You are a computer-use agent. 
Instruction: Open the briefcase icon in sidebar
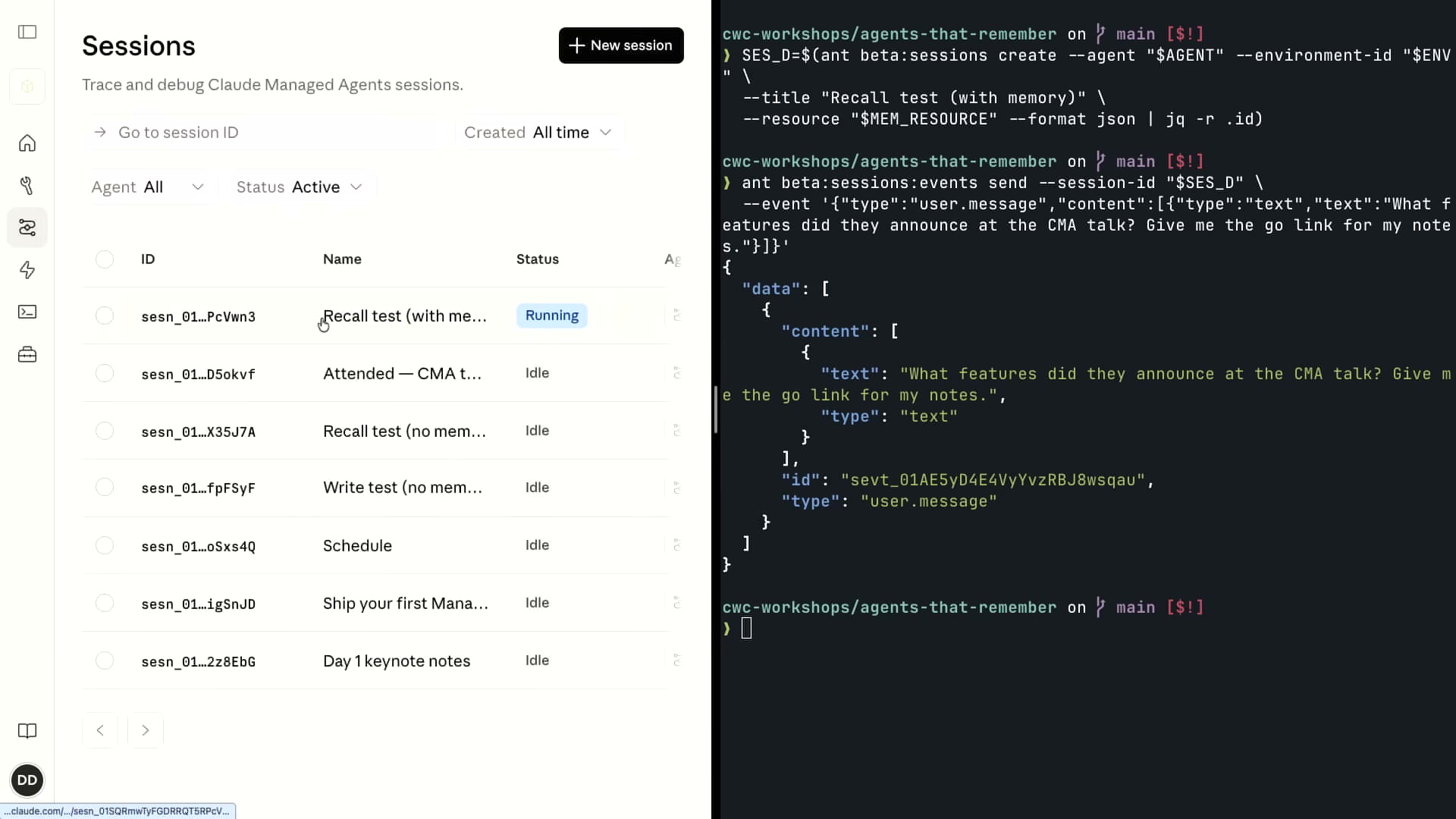tap(27, 354)
